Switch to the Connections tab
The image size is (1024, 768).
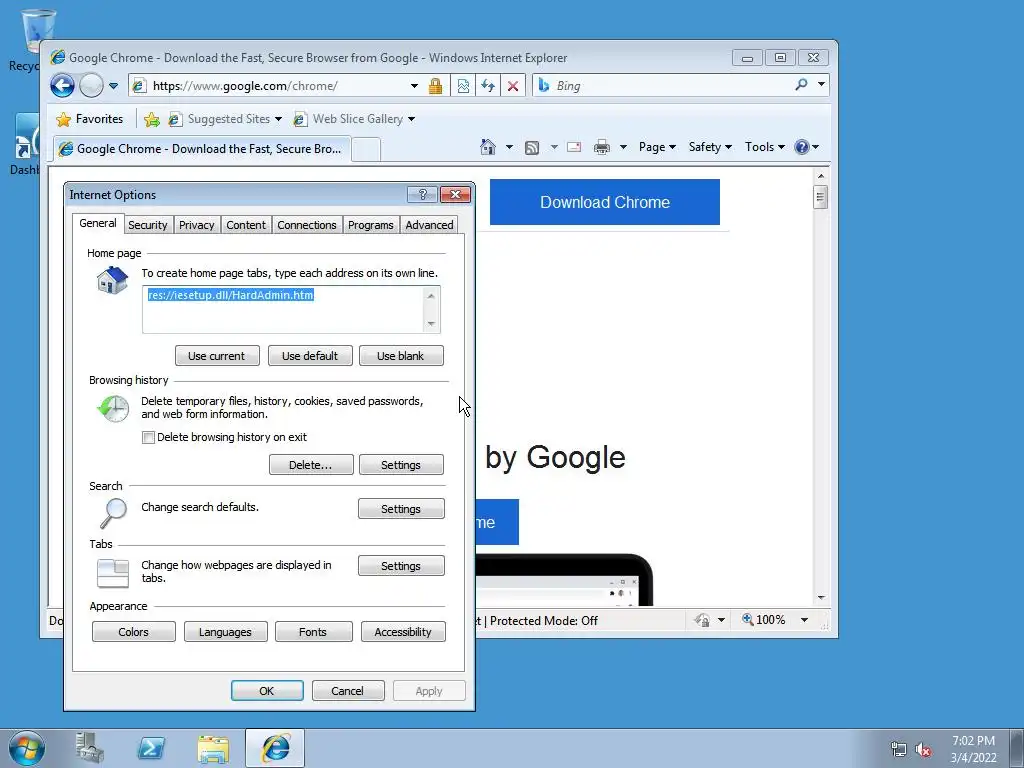tap(306, 225)
